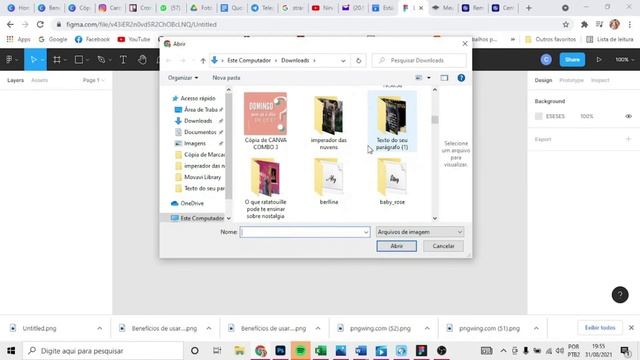Click the E5E5E5 background color swatch
Screen dimensions: 640x360
point(538,116)
